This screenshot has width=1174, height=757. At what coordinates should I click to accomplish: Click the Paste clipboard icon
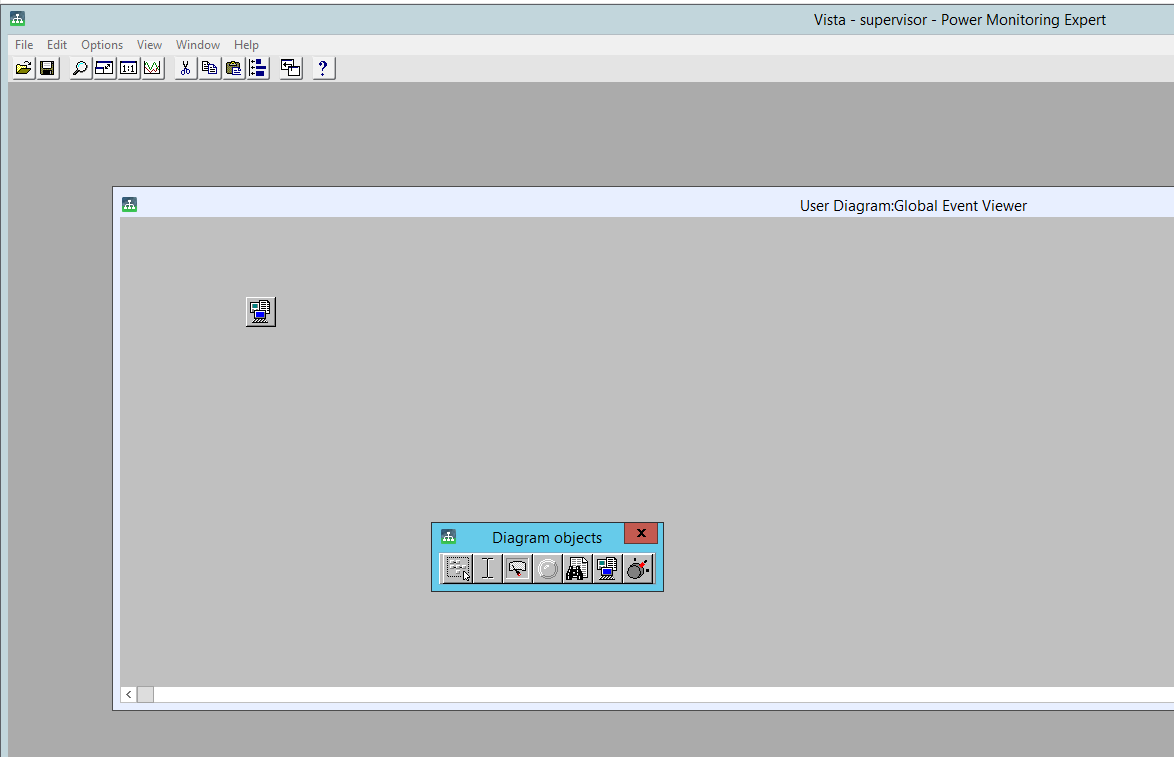pos(234,69)
